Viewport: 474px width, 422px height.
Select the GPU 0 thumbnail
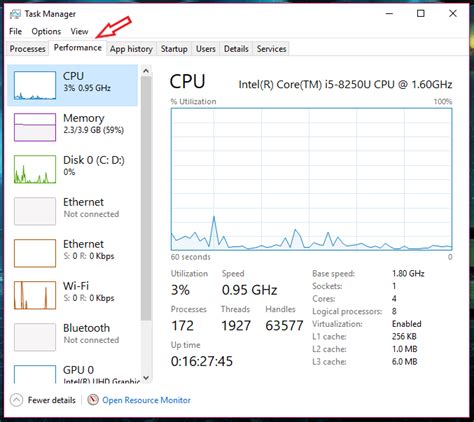point(35,374)
